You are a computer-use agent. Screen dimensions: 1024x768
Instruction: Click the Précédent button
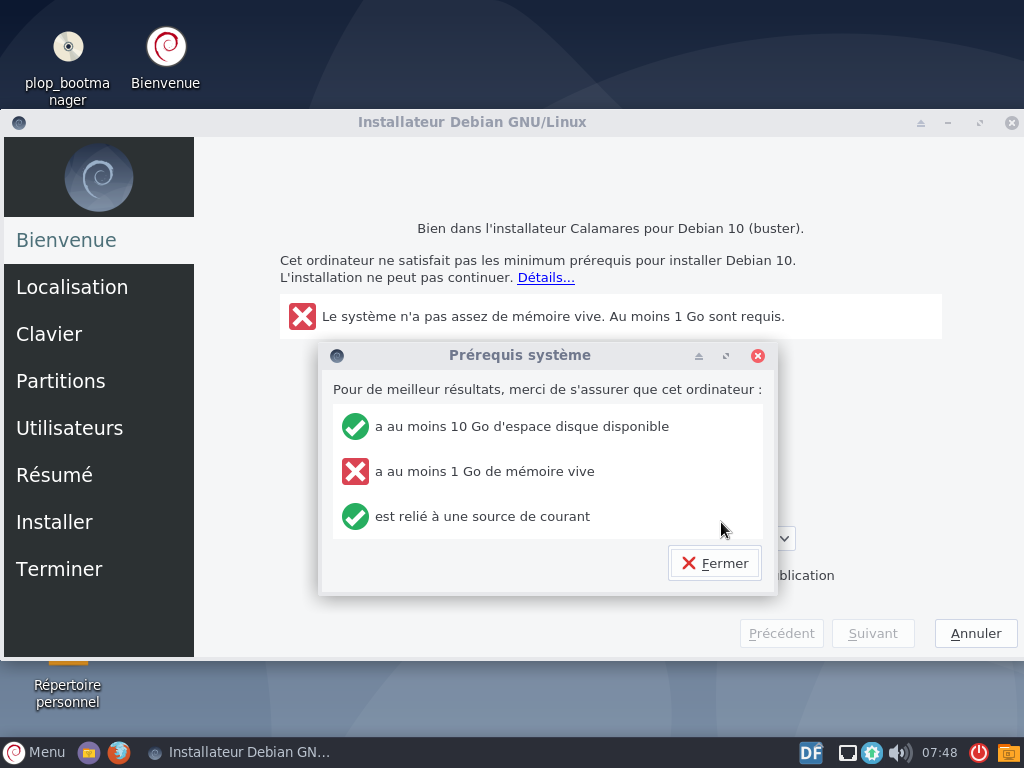[782, 633]
